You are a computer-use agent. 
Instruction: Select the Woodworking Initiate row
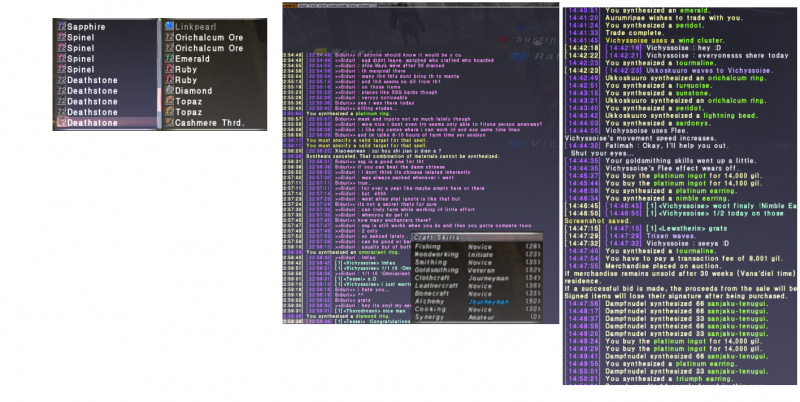(478, 255)
